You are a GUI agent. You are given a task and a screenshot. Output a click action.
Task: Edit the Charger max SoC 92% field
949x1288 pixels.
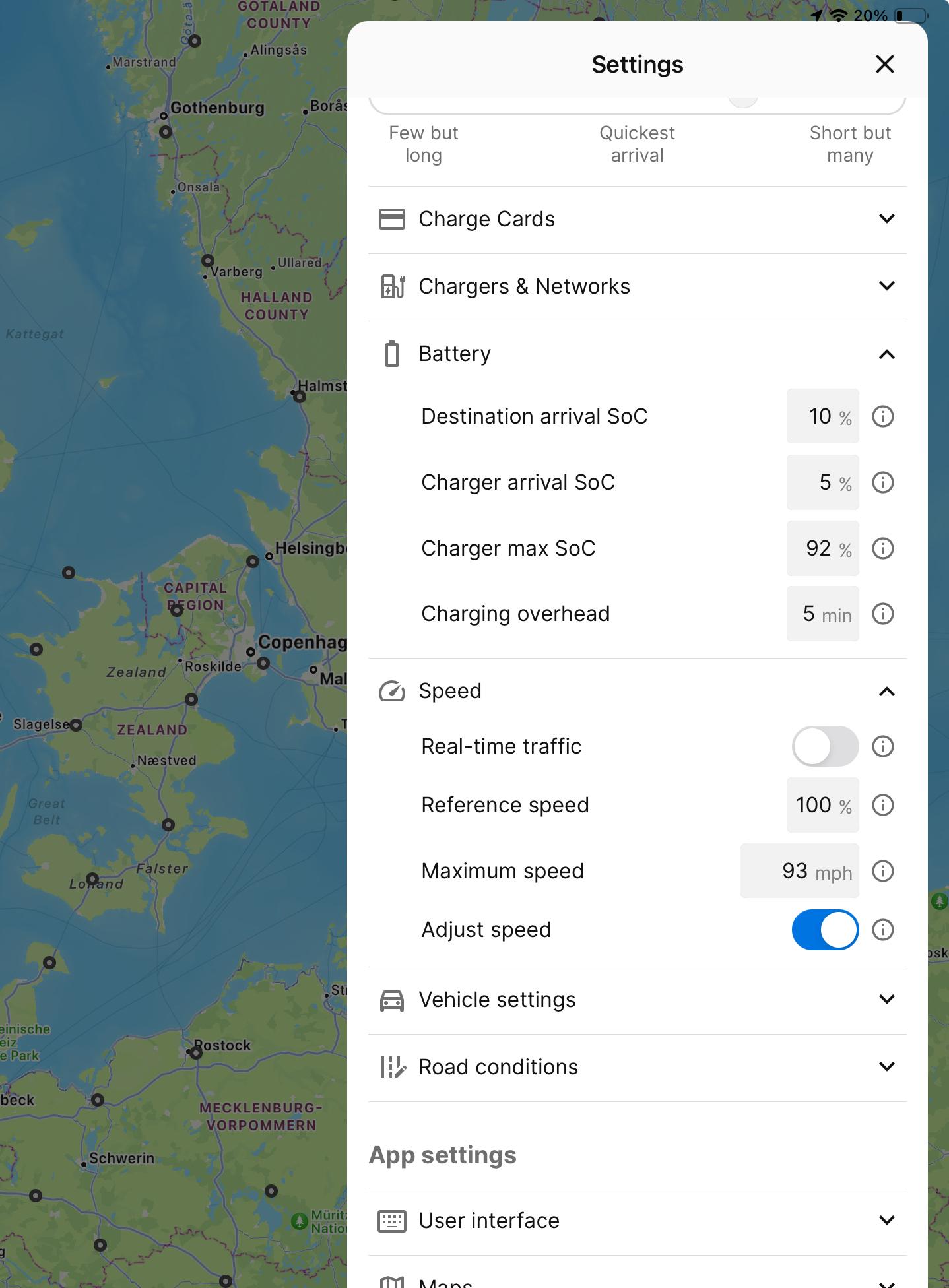tap(822, 548)
